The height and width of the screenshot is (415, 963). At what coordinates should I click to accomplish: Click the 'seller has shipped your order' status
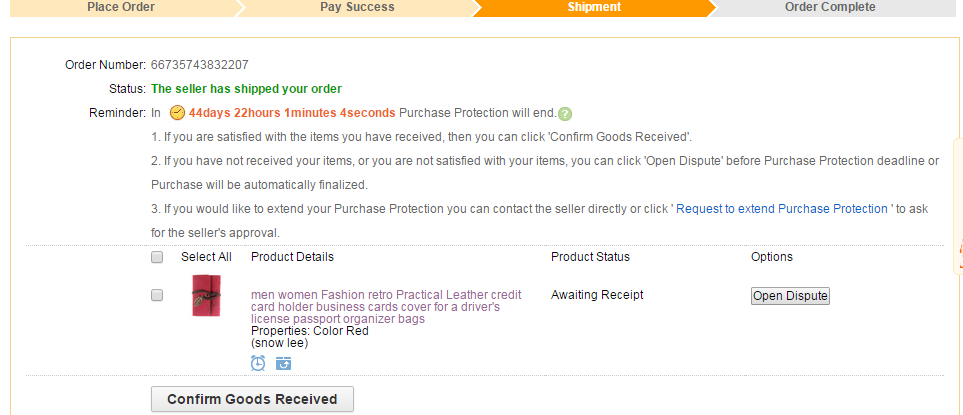point(246,89)
